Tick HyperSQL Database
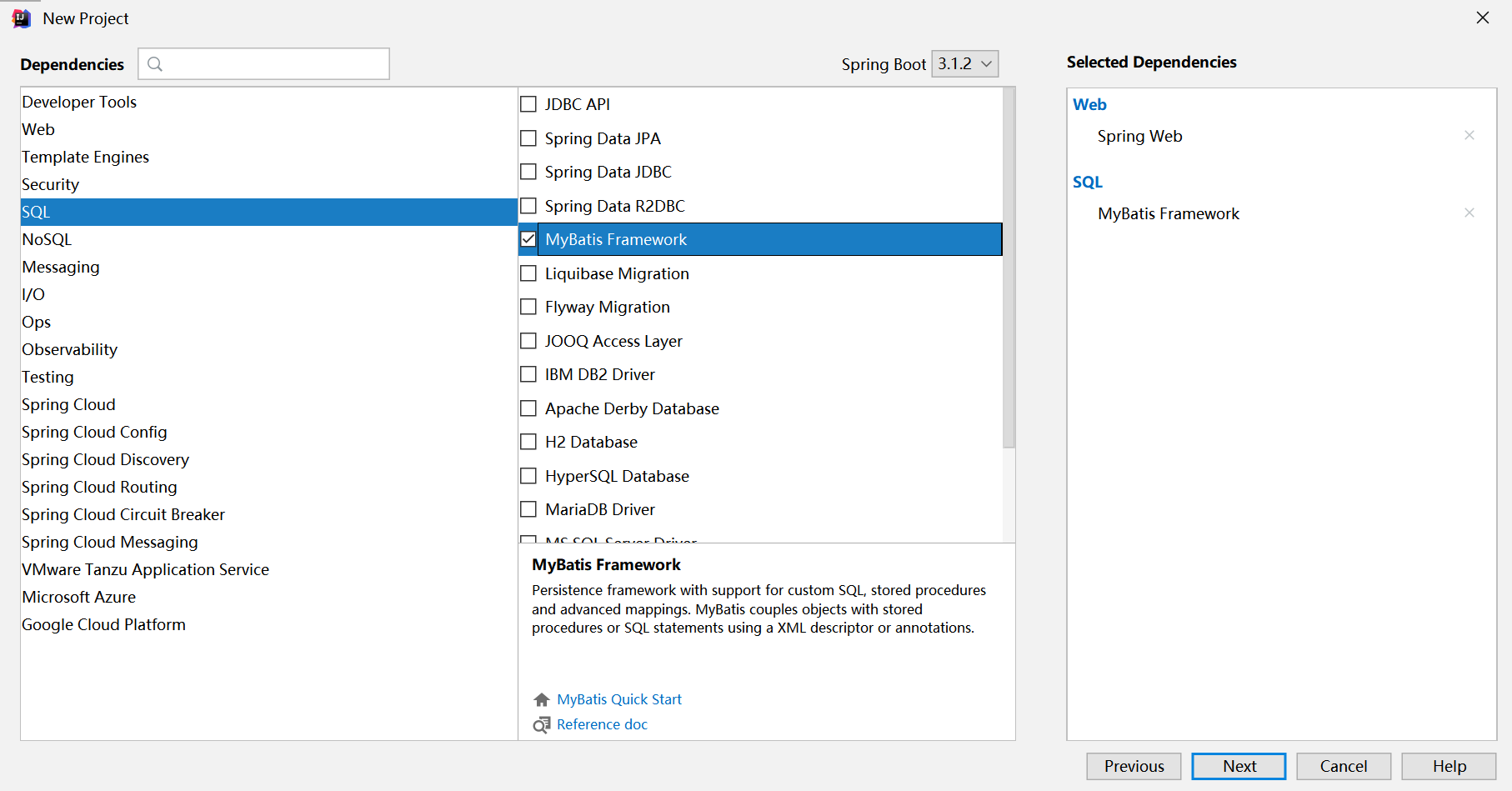This screenshot has width=1512, height=791. (x=528, y=476)
